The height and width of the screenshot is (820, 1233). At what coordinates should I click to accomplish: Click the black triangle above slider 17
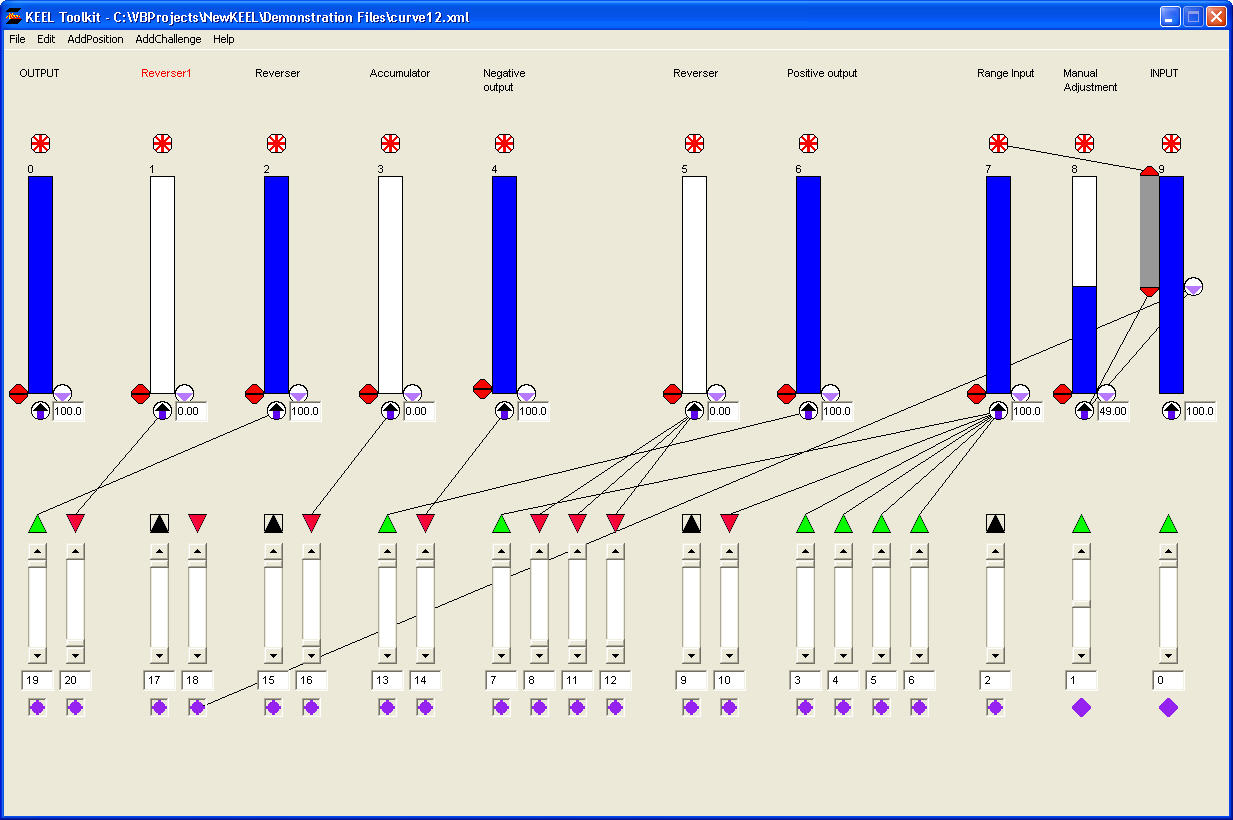pos(159,523)
